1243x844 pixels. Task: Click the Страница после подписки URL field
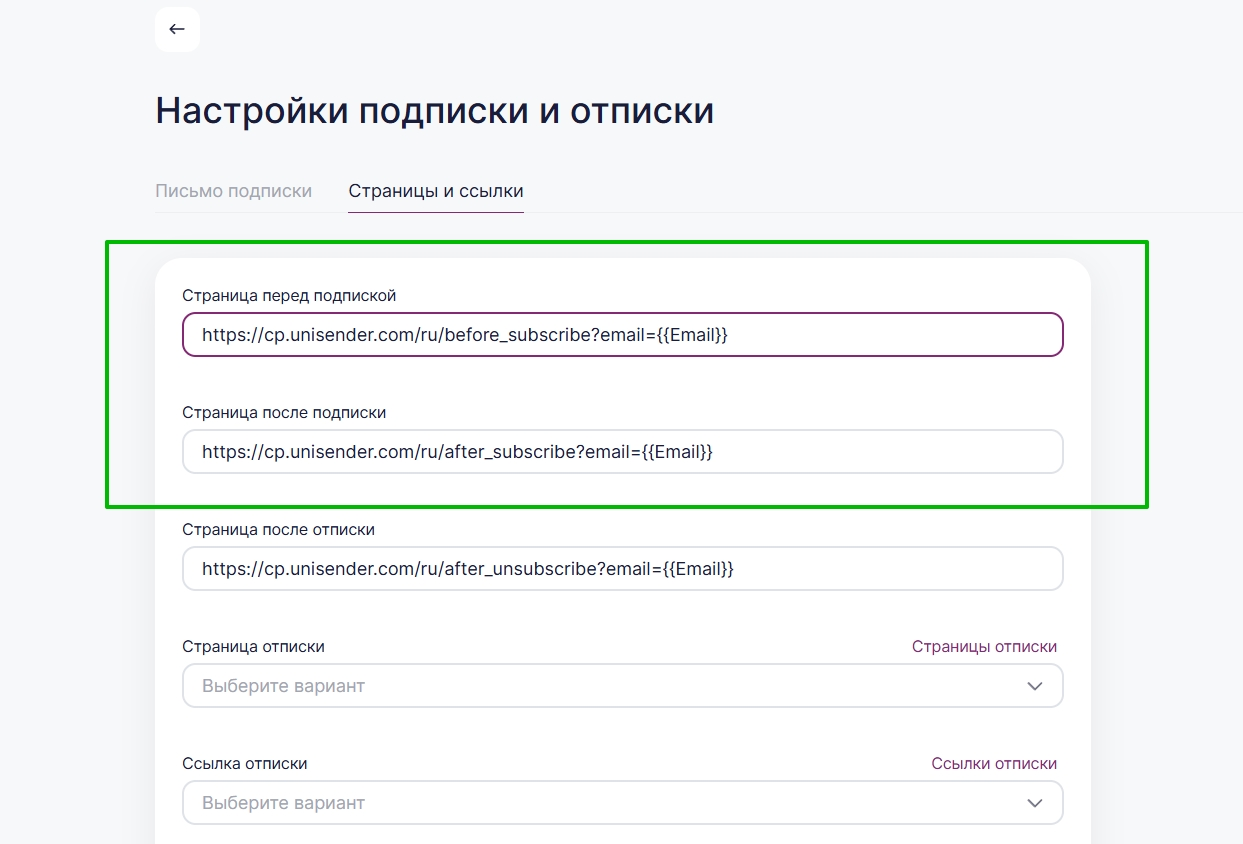(x=622, y=452)
